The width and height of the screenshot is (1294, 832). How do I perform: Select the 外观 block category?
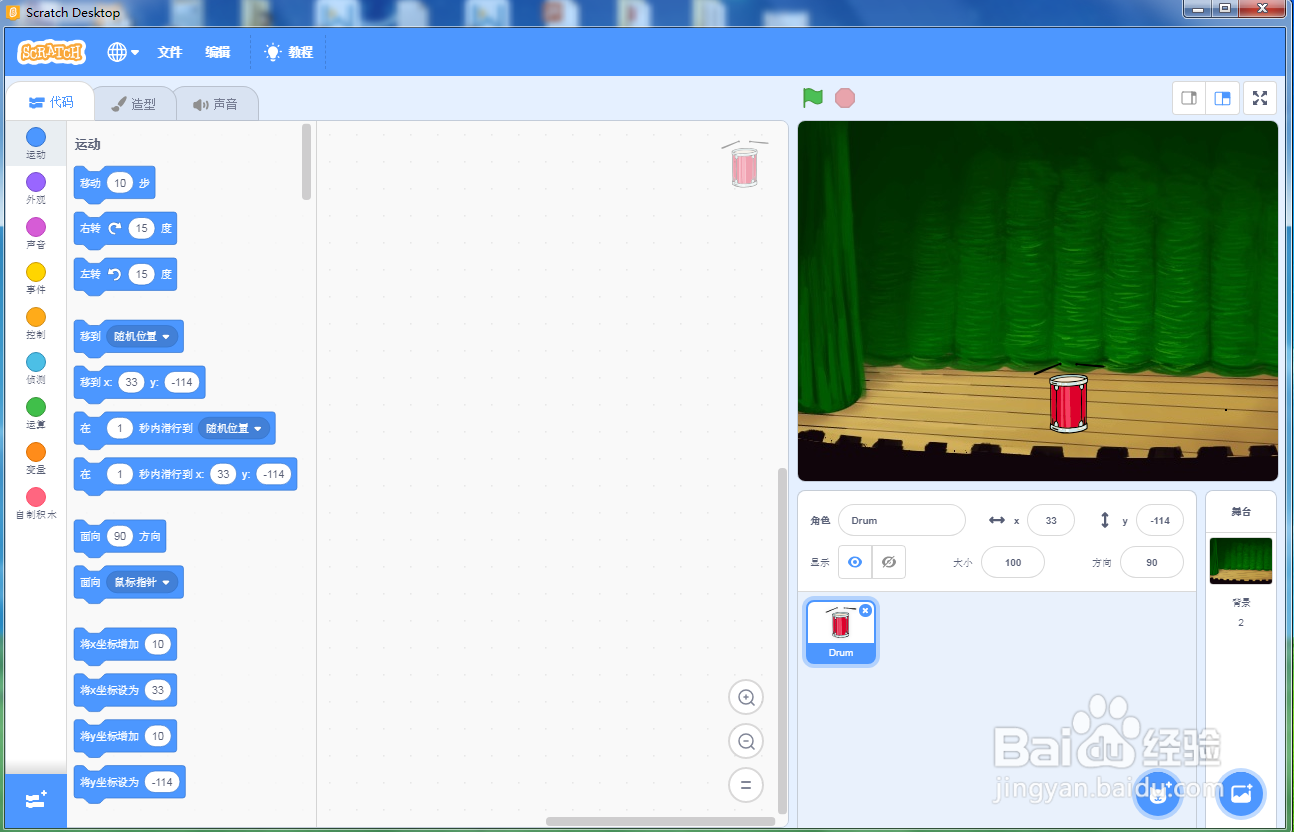36,189
